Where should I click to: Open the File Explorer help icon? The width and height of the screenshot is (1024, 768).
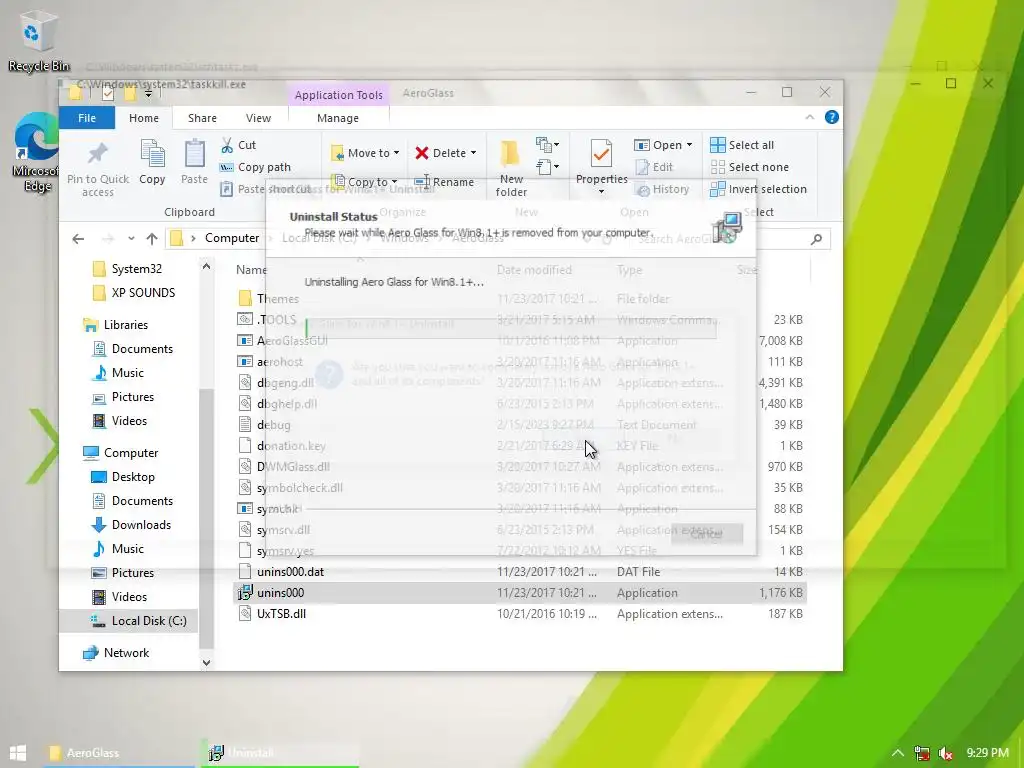[831, 118]
